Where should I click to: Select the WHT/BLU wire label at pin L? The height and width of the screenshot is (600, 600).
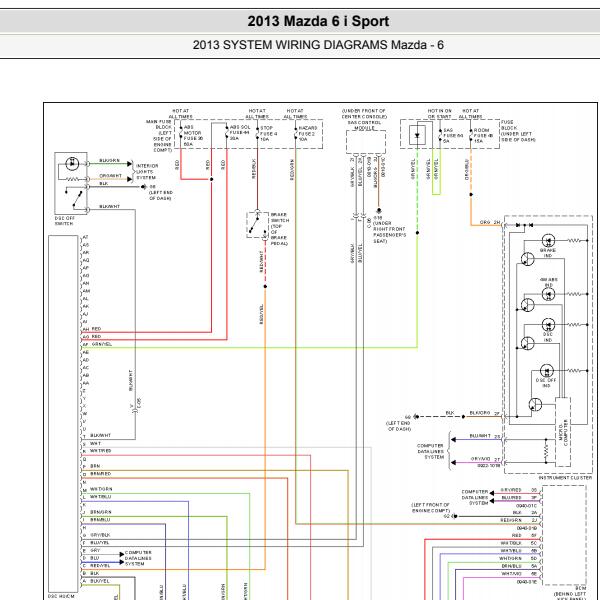100,497
